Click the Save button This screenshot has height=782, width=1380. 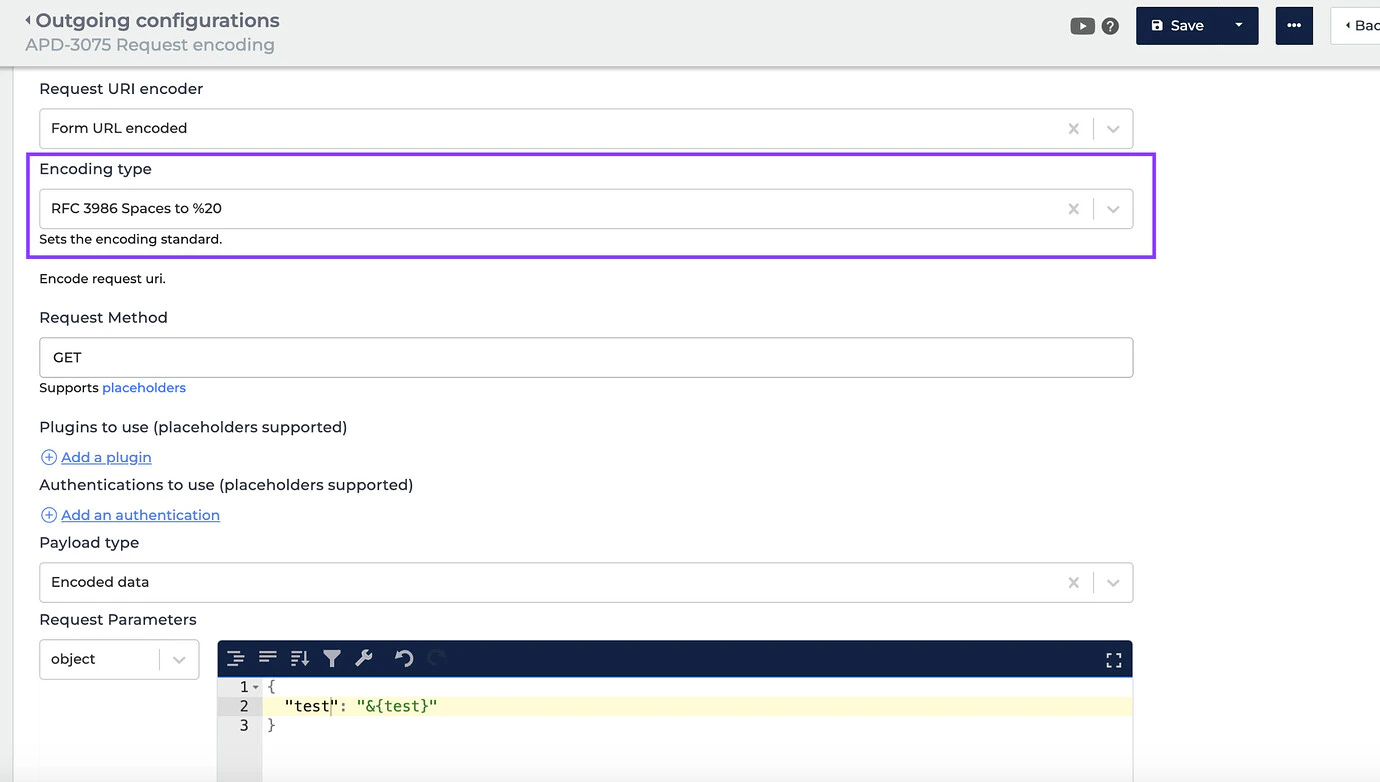1177,25
